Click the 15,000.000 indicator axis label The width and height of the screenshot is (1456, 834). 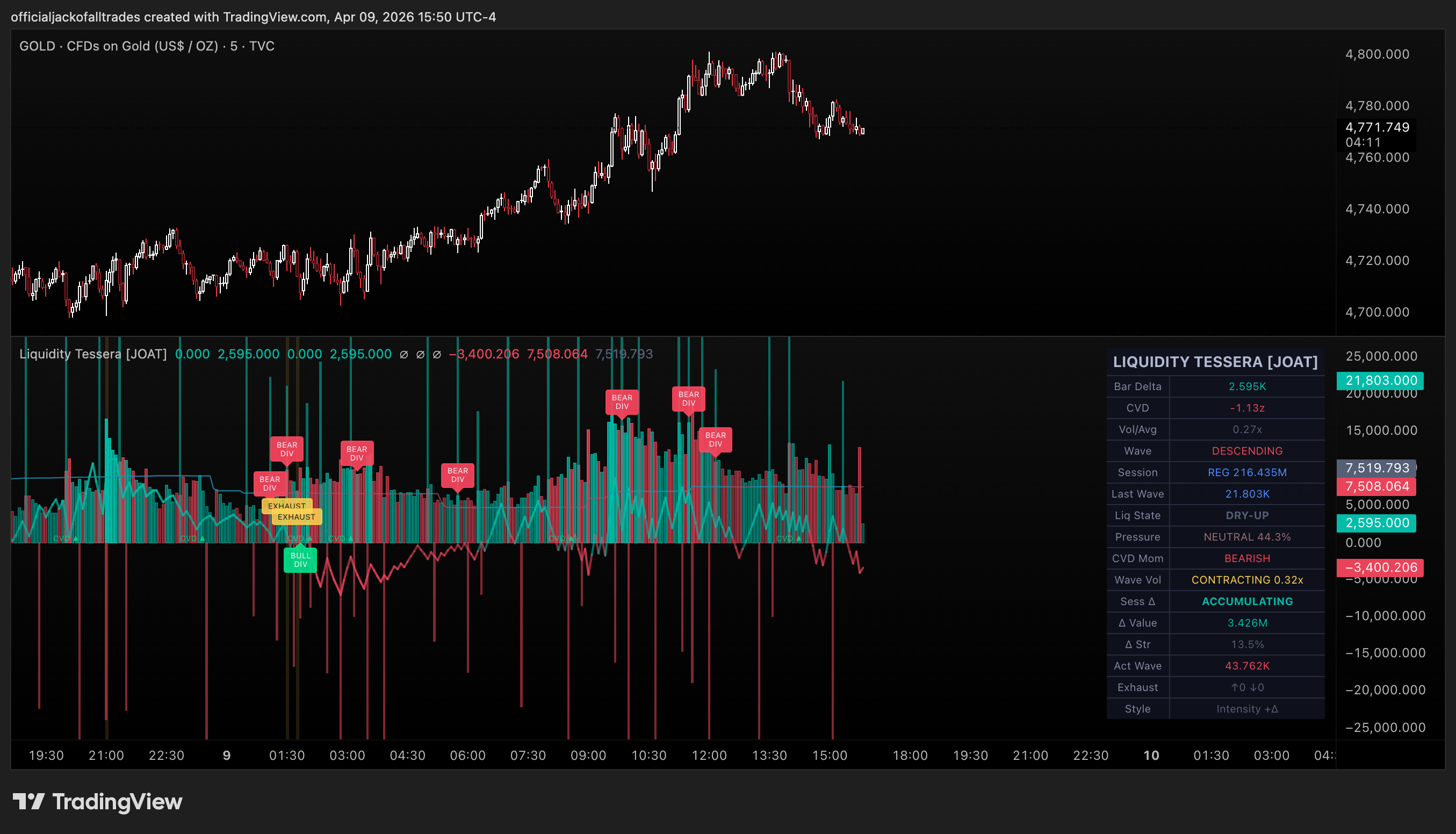coord(1381,431)
